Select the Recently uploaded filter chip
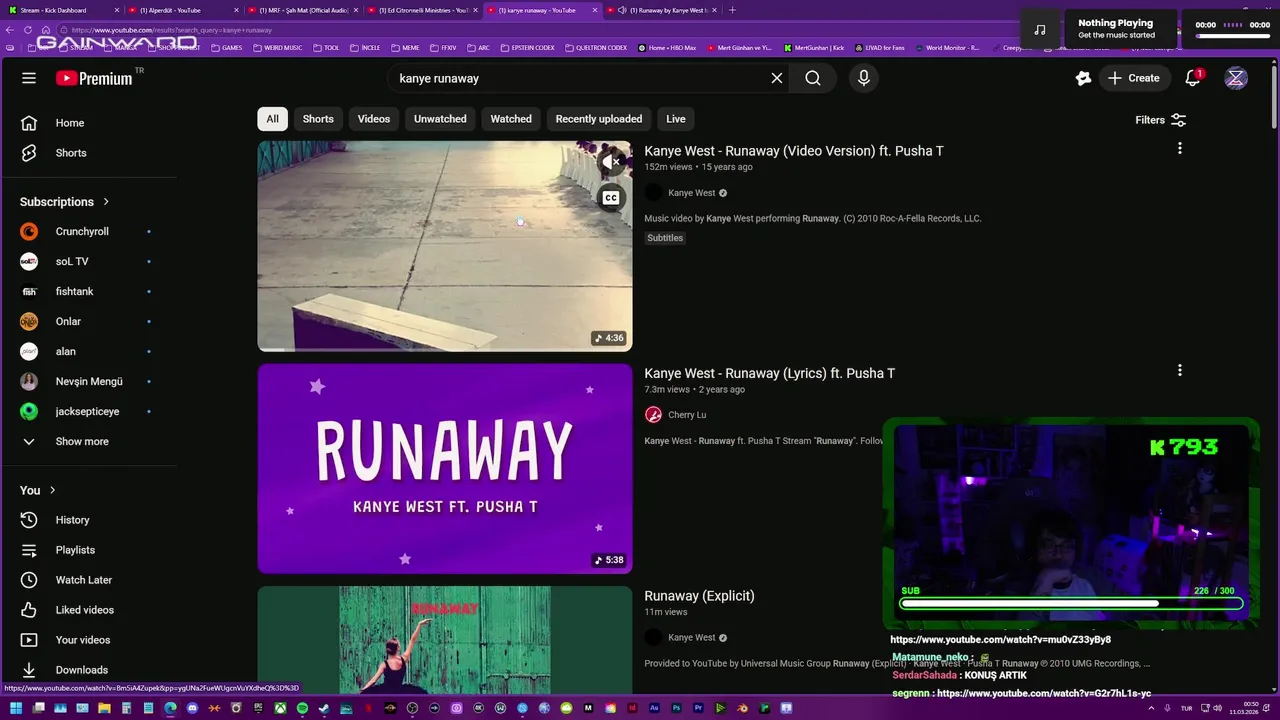Screen dimensions: 1280x720 pos(599,119)
